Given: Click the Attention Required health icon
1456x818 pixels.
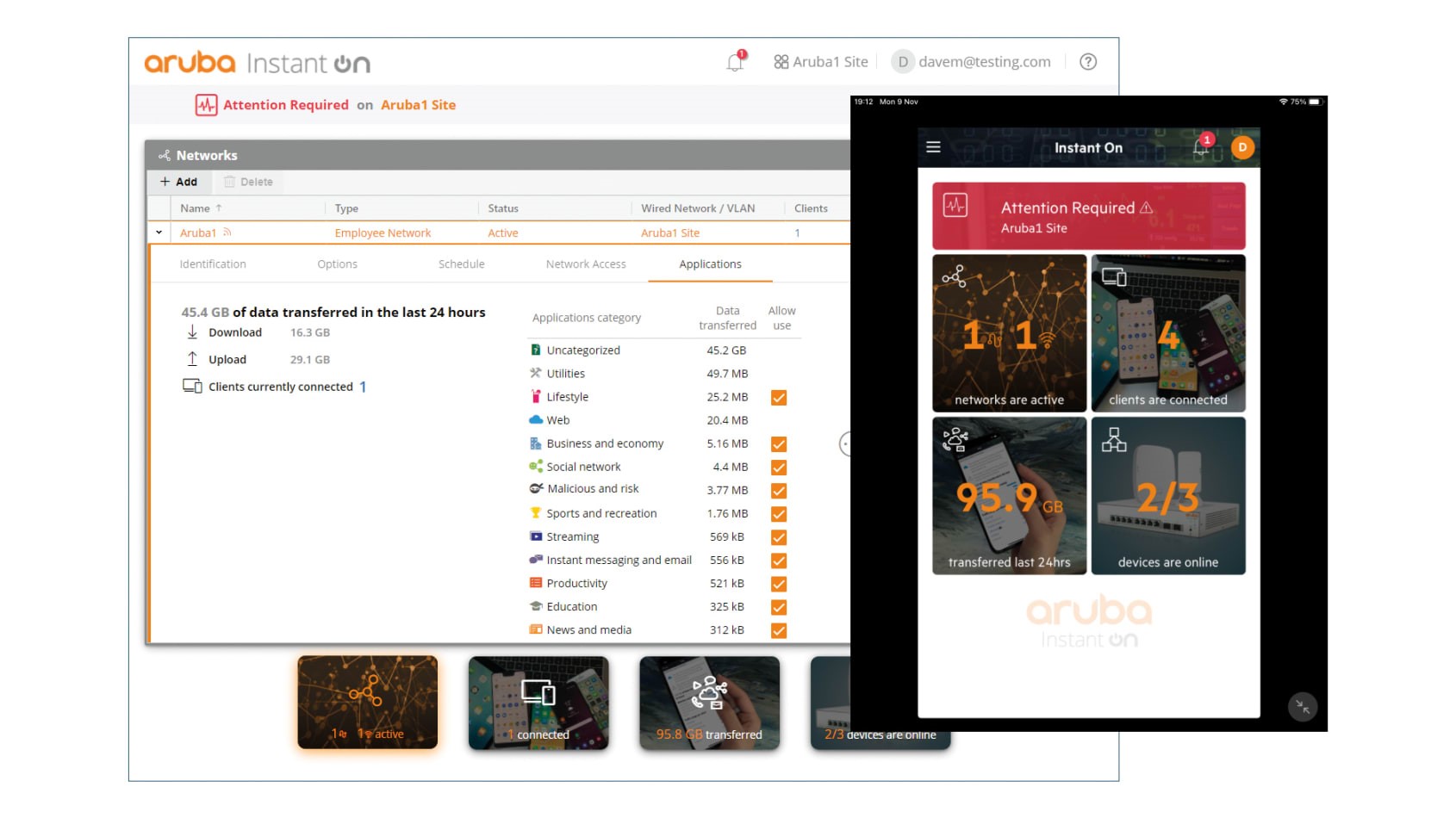Looking at the screenshot, I should point(206,105).
